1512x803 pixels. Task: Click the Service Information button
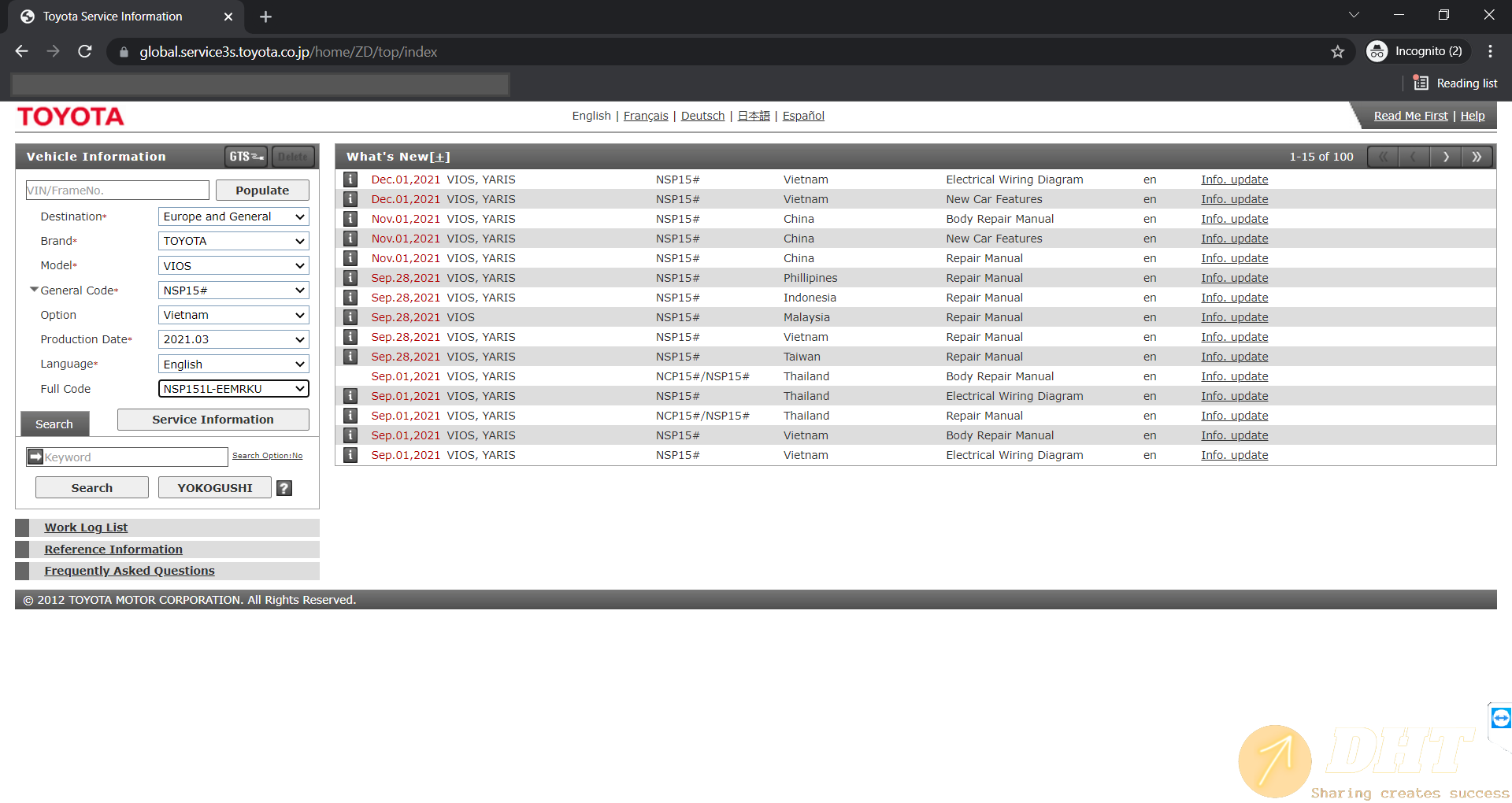pyautogui.click(x=213, y=420)
